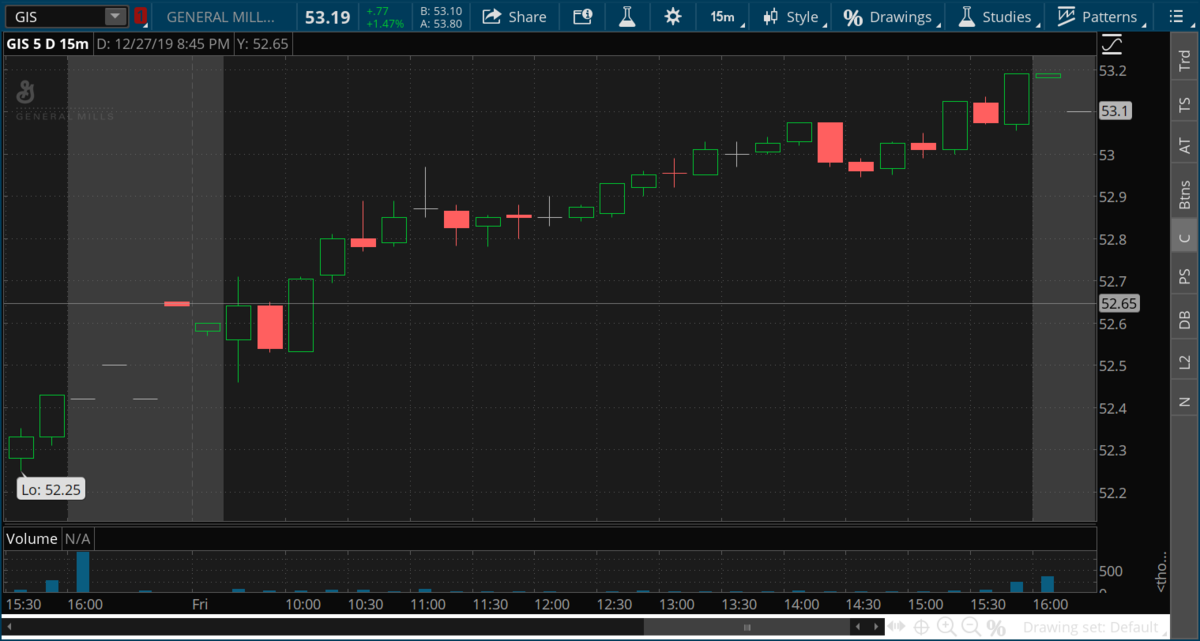Click the last price 53.19
Image resolution: width=1200 pixels, height=641 pixels.
tap(326, 16)
